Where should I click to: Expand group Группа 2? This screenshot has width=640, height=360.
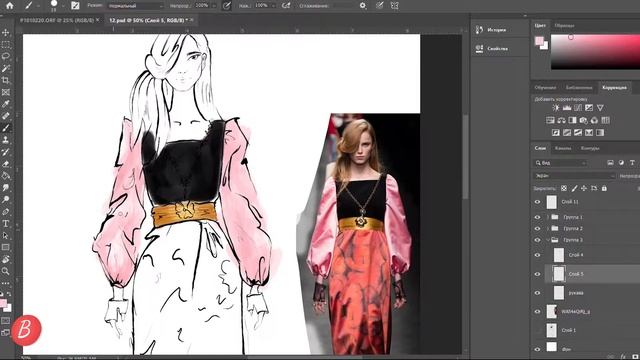(548, 229)
